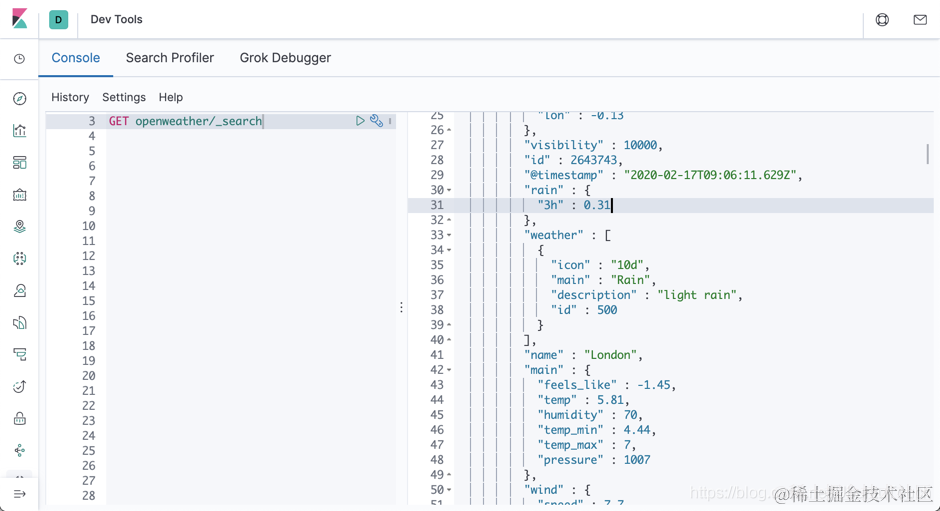Collapse the "weather" array at line 33
940x511 pixels.
pyautogui.click(x=449, y=235)
